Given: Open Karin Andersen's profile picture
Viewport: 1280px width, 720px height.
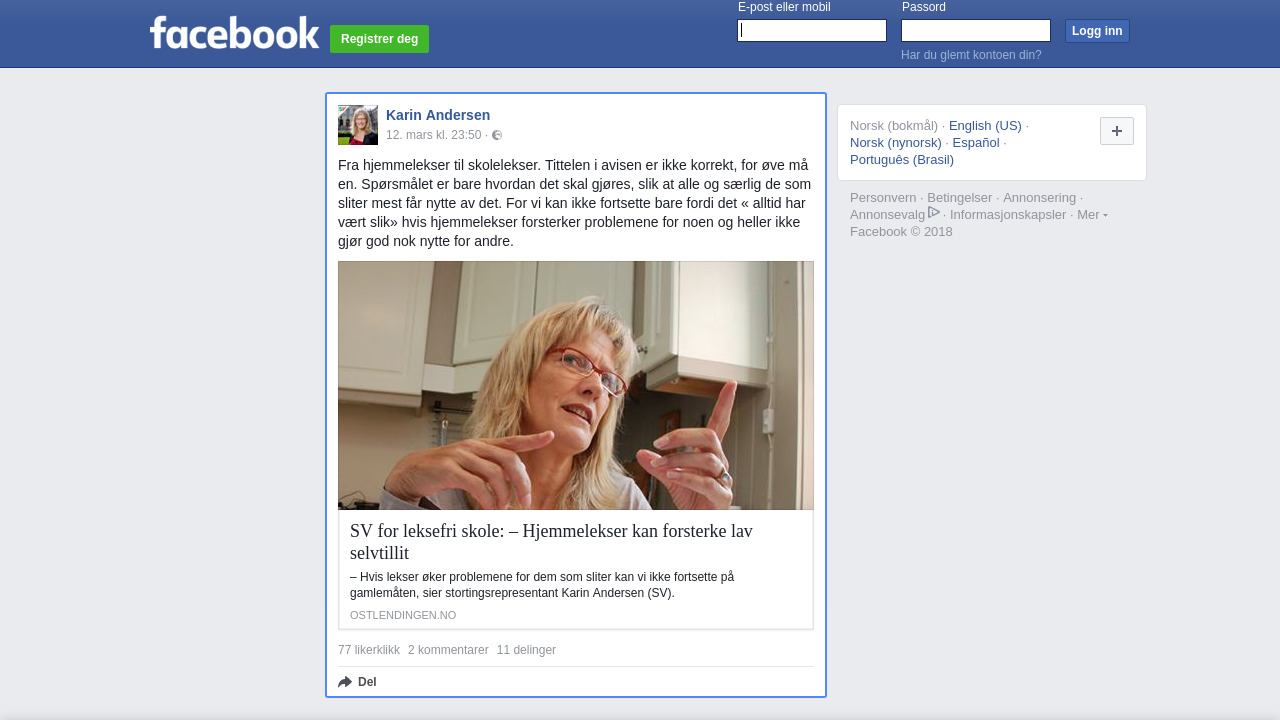Looking at the screenshot, I should 358,125.
